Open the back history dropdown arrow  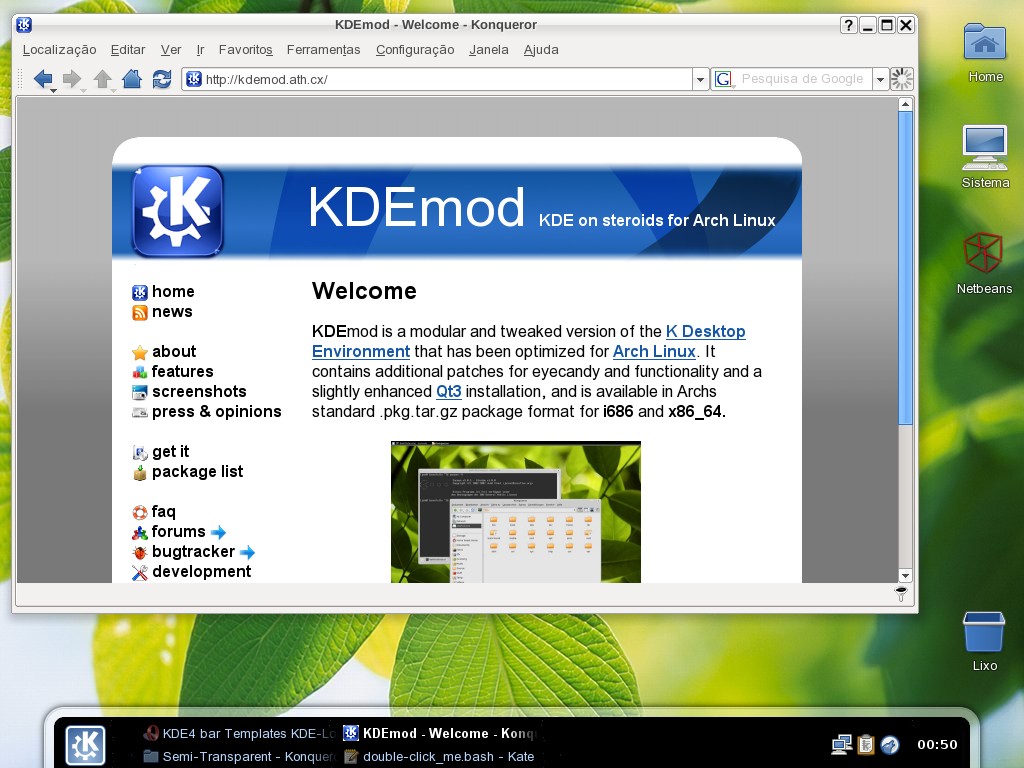(54, 90)
